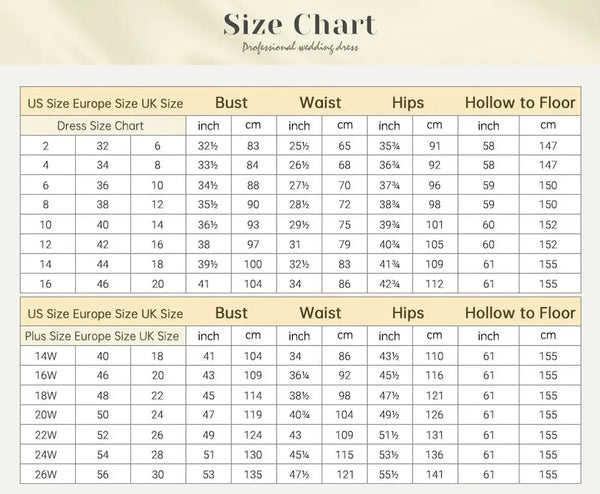Click the UK size 30 cell
This screenshot has width=600, height=494.
[x=158, y=474]
